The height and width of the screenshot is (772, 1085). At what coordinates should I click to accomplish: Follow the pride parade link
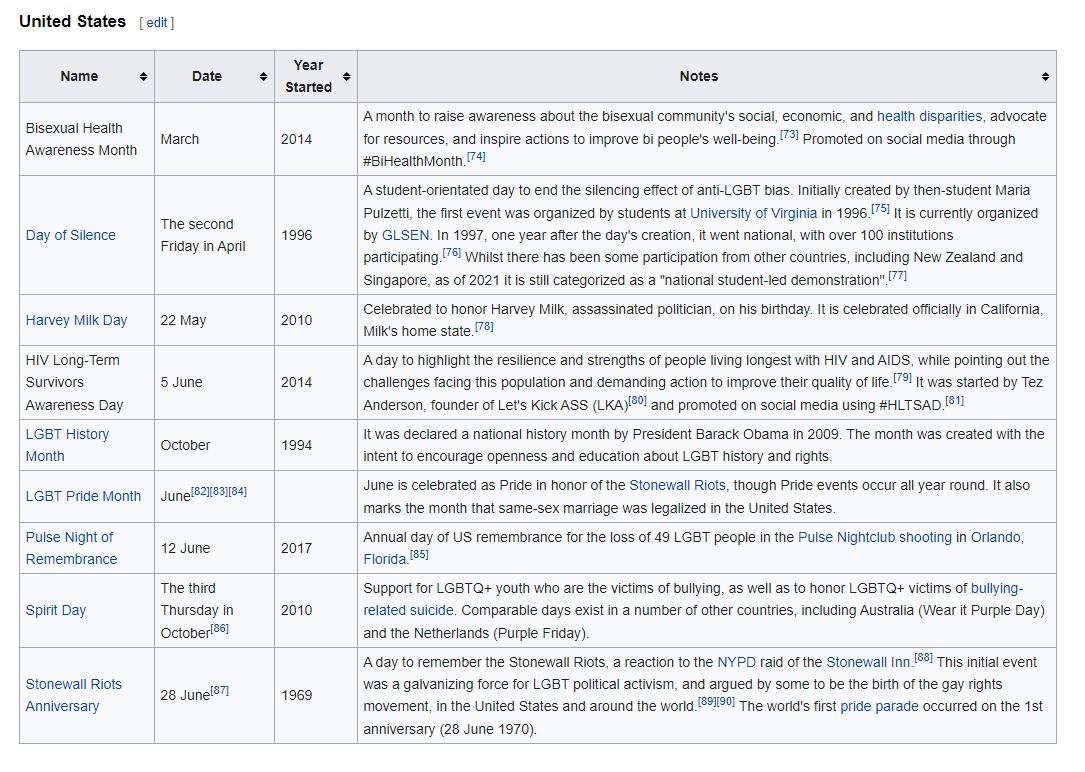(879, 706)
